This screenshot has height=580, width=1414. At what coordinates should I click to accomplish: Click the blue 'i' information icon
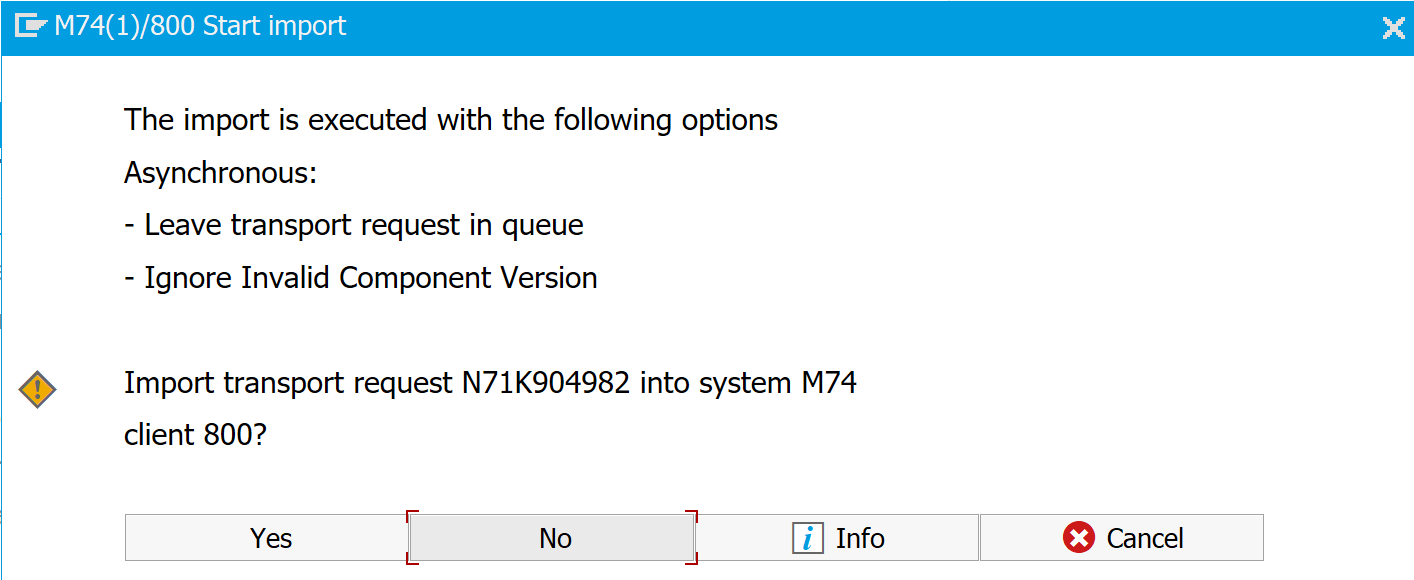point(807,538)
